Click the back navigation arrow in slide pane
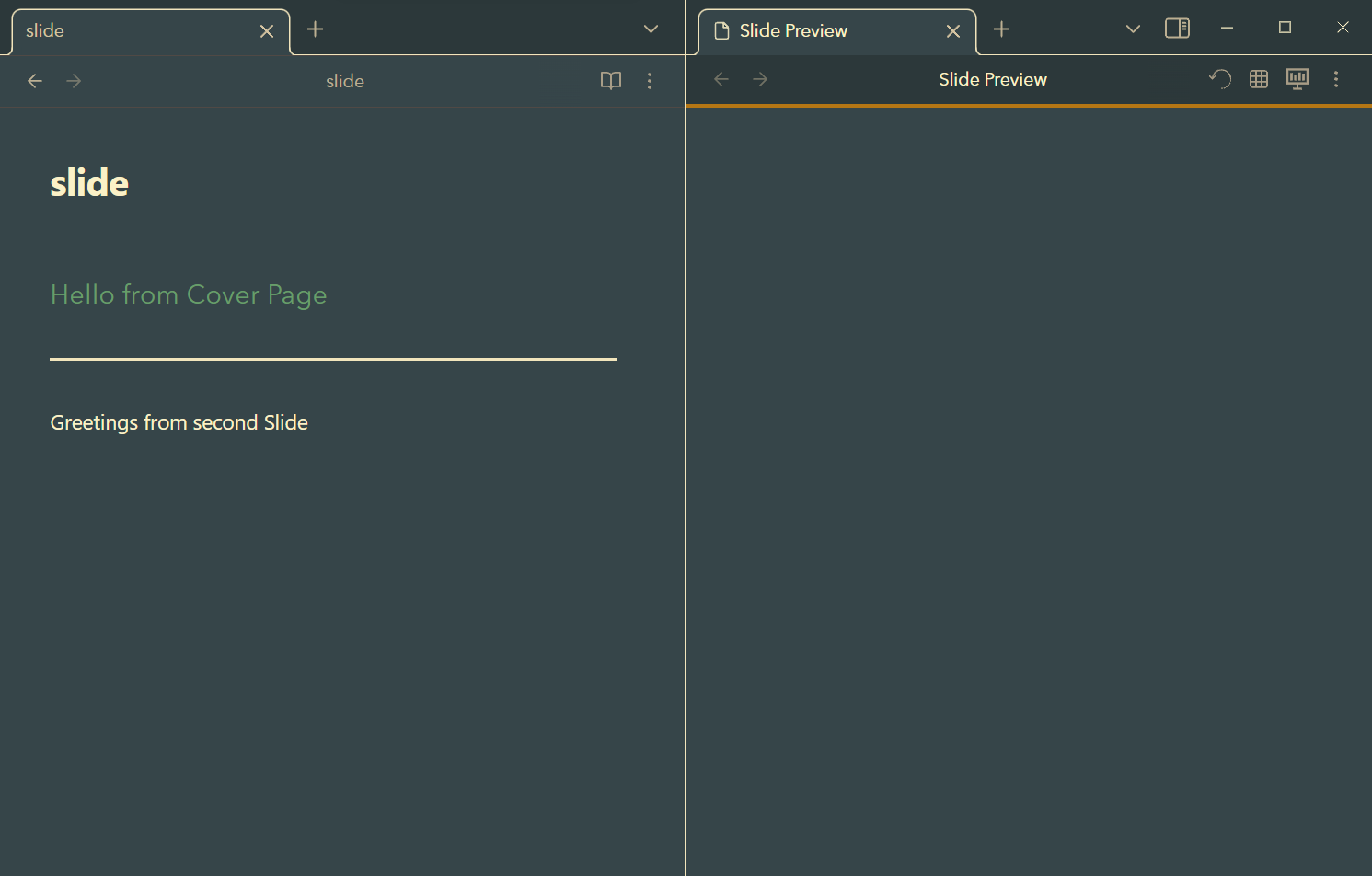1372x876 pixels. click(35, 81)
